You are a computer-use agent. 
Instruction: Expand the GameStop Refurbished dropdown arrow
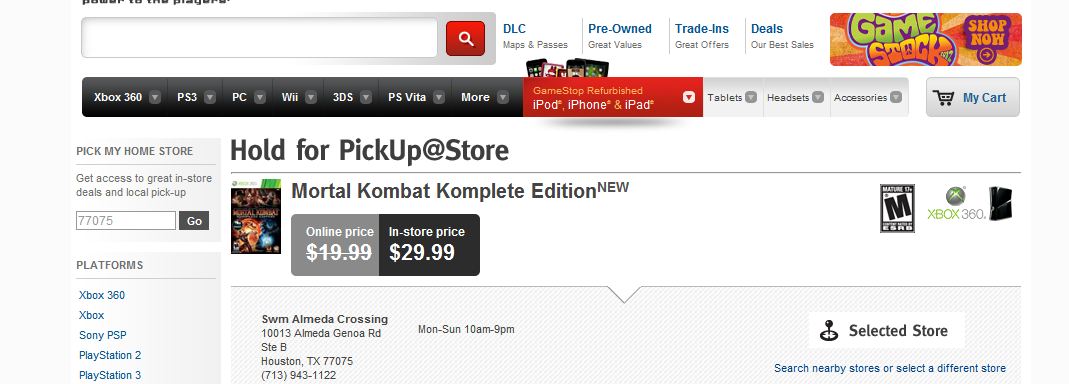click(689, 98)
